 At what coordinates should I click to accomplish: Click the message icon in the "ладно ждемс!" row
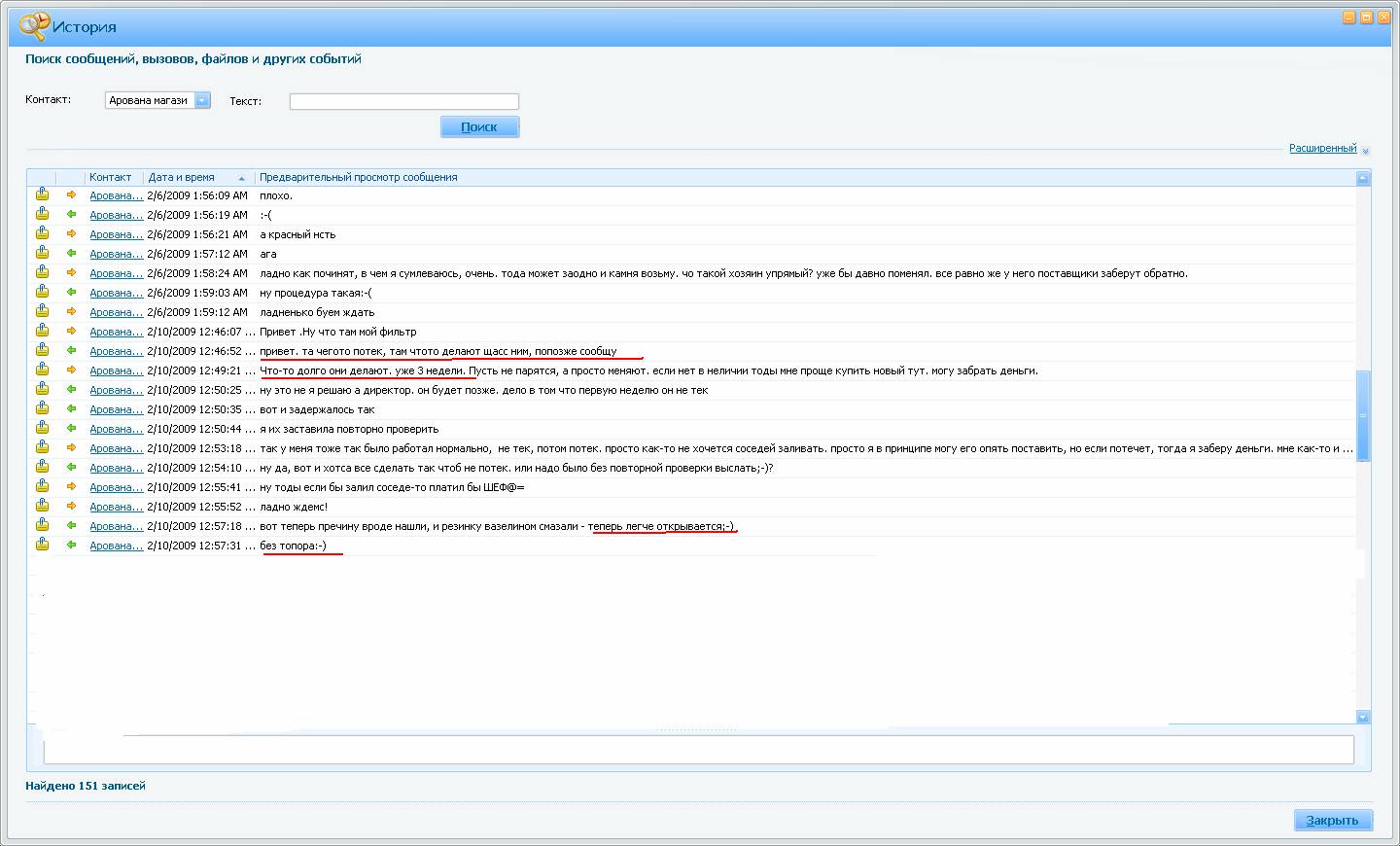point(42,506)
